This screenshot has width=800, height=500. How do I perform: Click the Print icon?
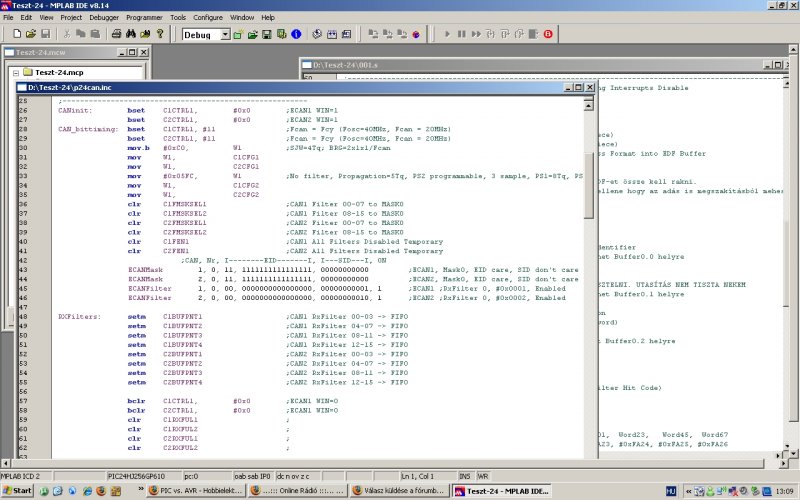(116, 34)
